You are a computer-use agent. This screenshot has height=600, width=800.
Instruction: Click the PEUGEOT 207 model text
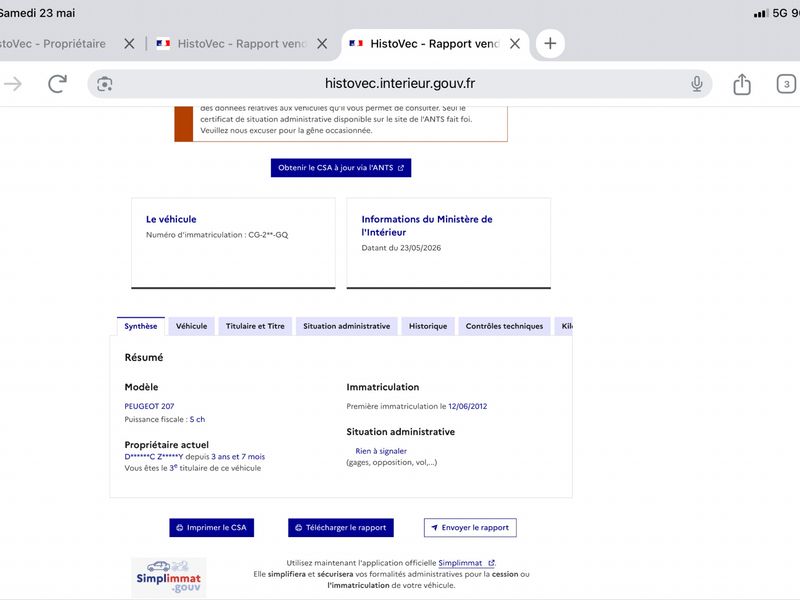click(149, 406)
